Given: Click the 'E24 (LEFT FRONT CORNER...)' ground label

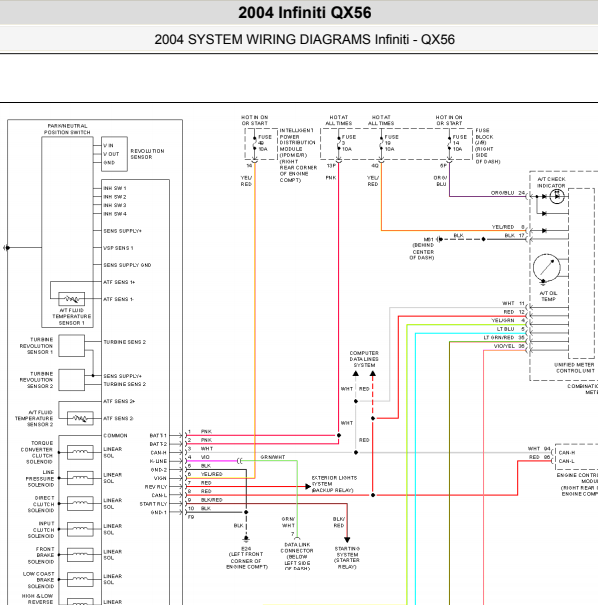Looking at the screenshot, I should (x=247, y=558).
